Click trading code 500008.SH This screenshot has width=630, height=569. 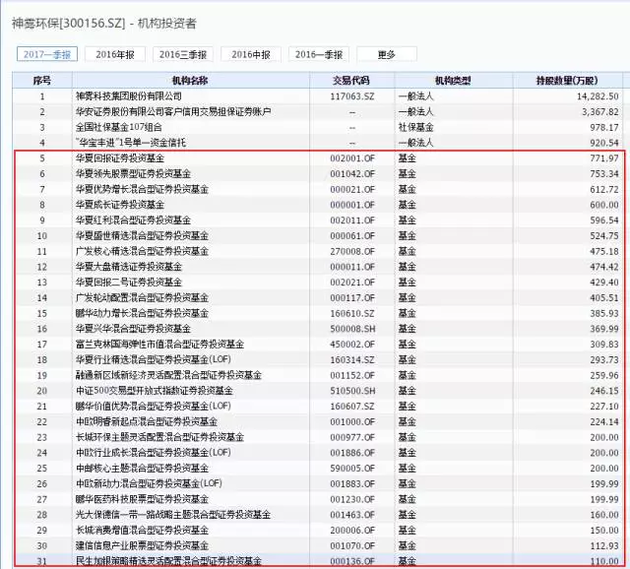[x=352, y=329]
